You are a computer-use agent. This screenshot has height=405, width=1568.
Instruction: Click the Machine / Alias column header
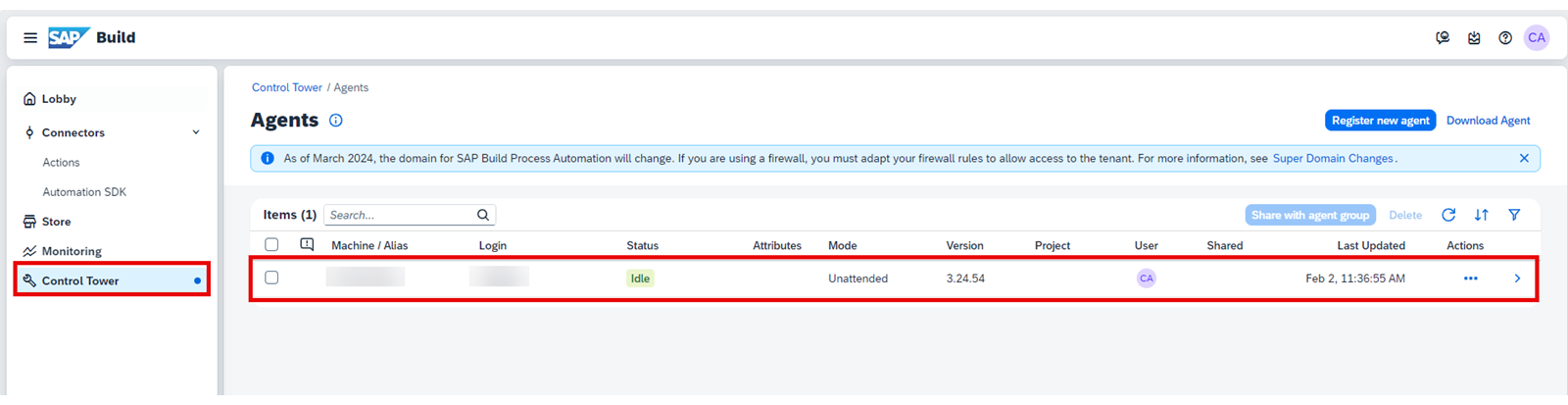point(369,245)
